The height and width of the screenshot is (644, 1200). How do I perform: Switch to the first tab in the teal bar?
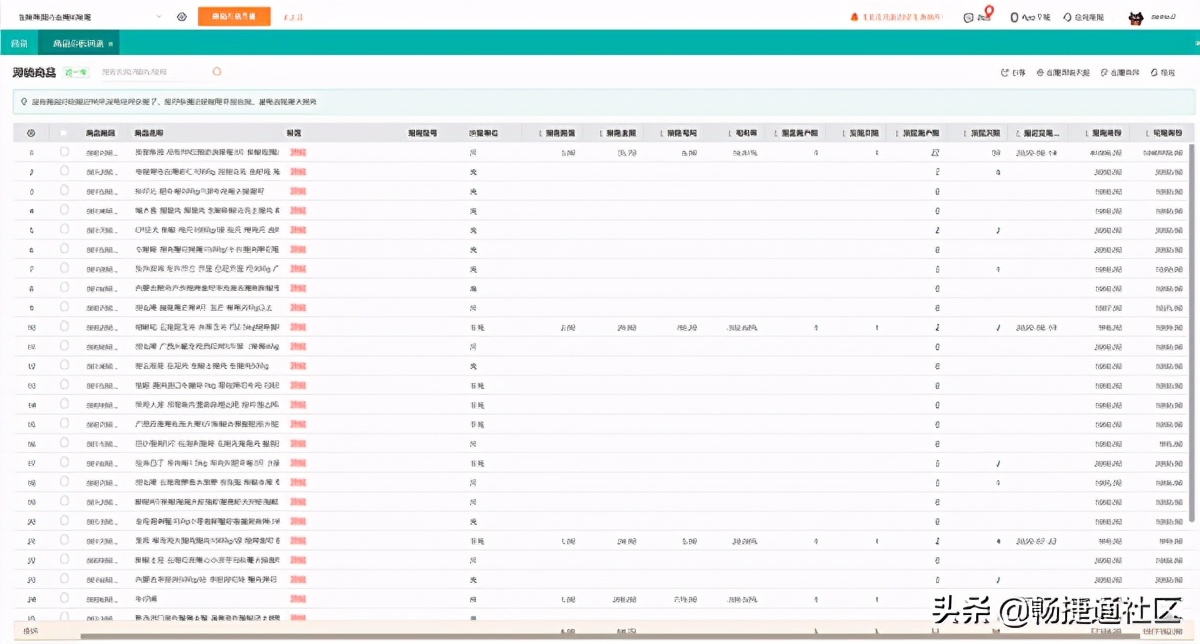click(x=18, y=43)
